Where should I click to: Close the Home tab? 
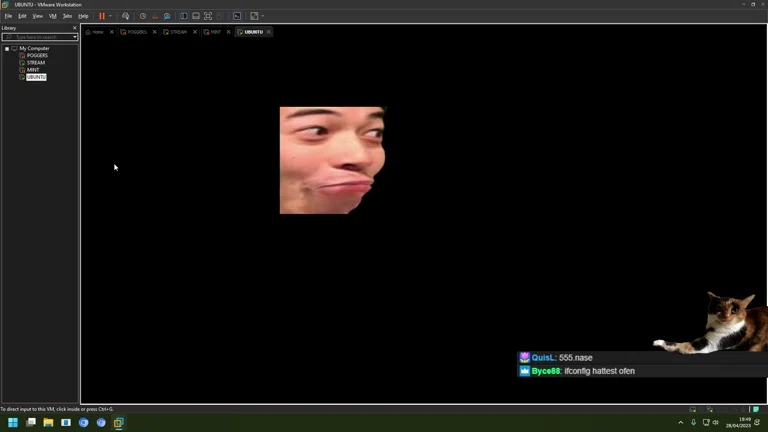[112, 32]
